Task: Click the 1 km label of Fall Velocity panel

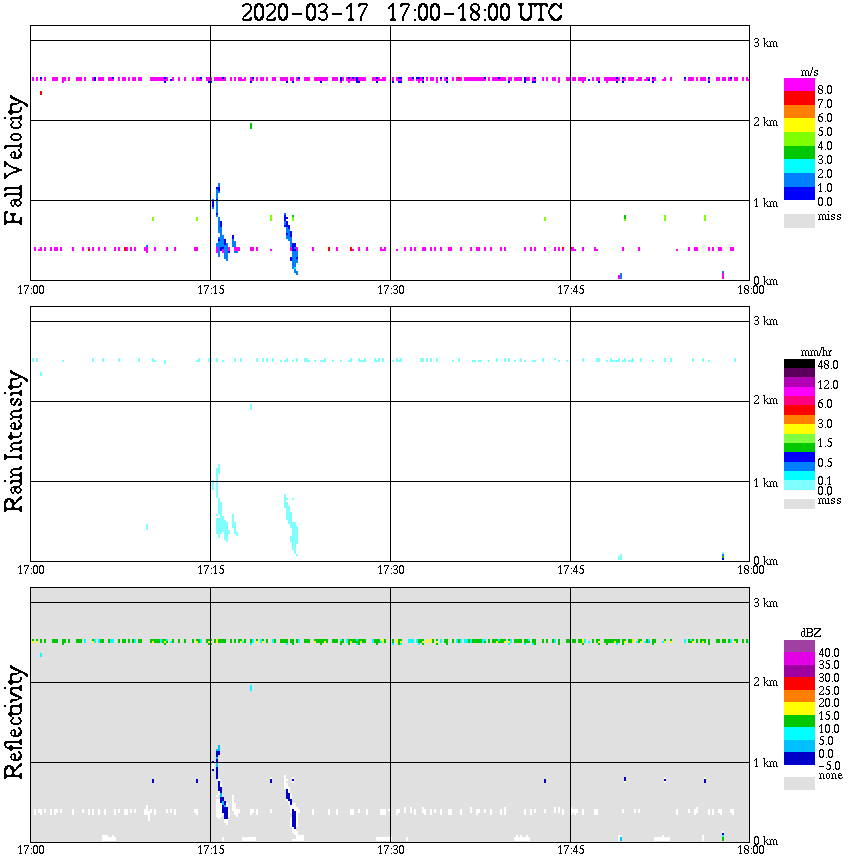Action: [x=765, y=203]
